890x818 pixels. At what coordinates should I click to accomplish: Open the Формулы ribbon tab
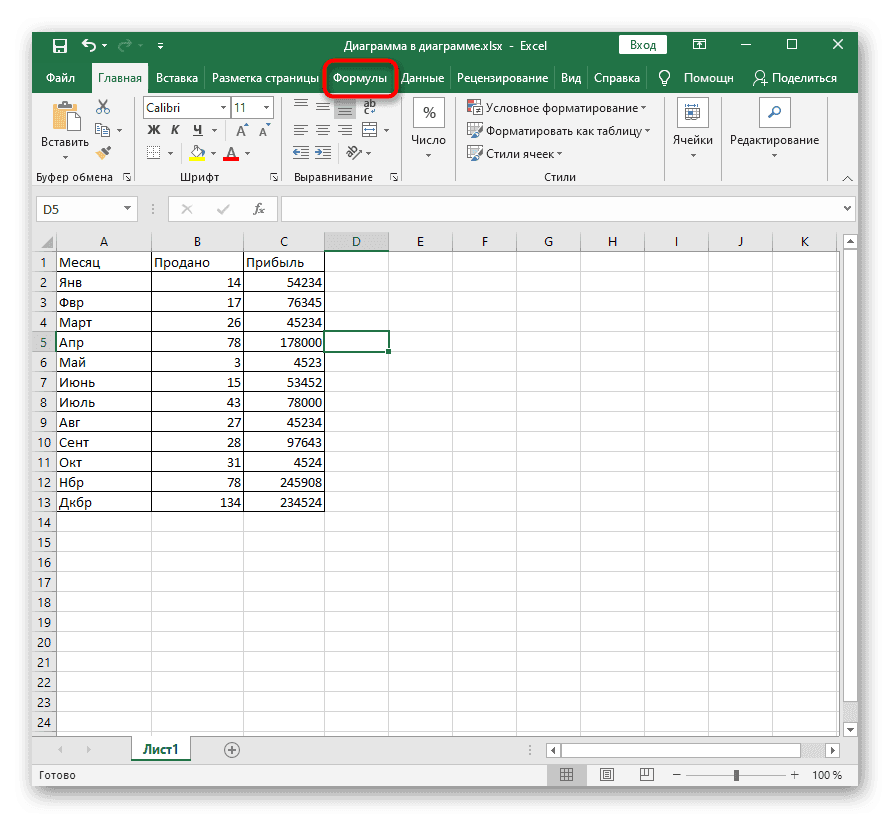tap(360, 78)
